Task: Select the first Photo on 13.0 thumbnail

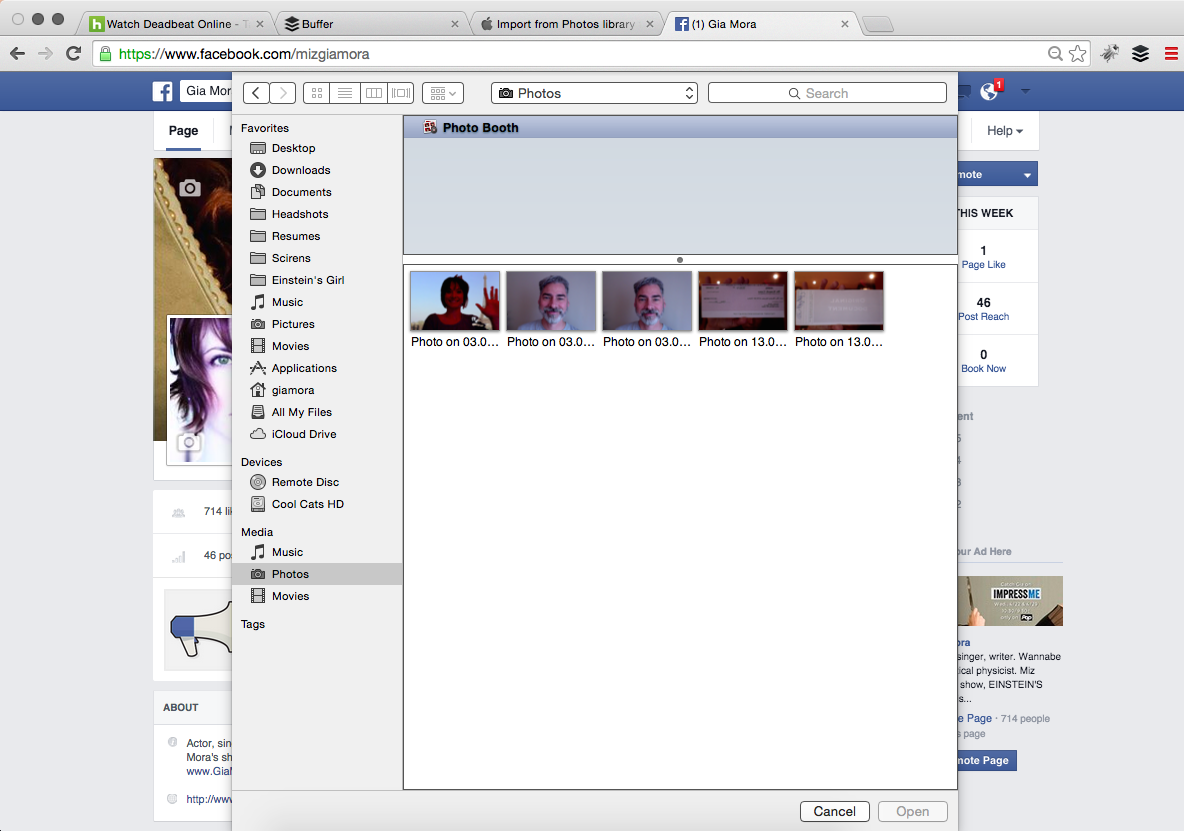Action: tap(742, 300)
